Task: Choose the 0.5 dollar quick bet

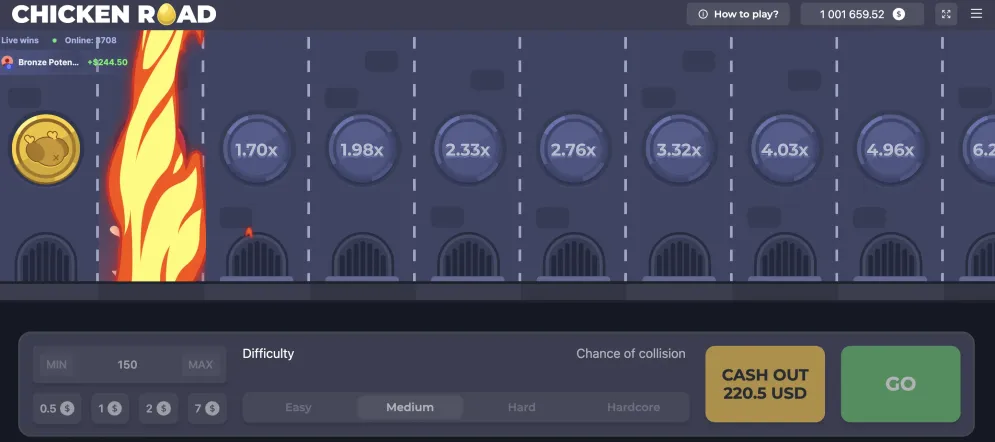Action: 57,408
